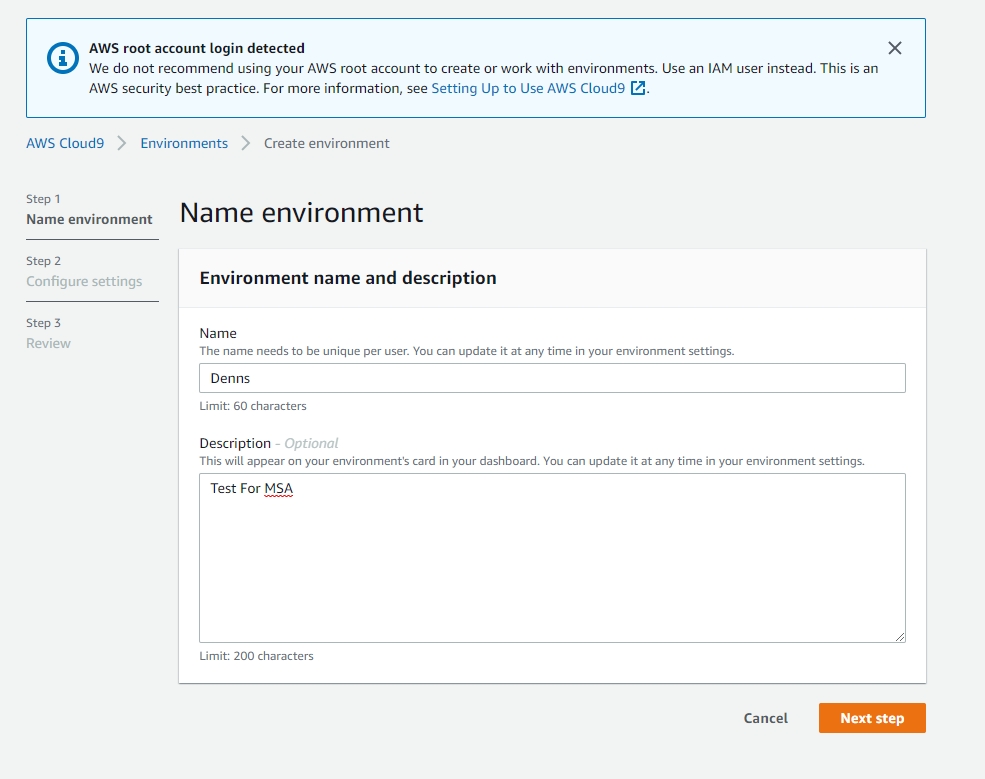Image resolution: width=985 pixels, height=779 pixels.
Task: Click in the Description text area
Action: click(552, 558)
